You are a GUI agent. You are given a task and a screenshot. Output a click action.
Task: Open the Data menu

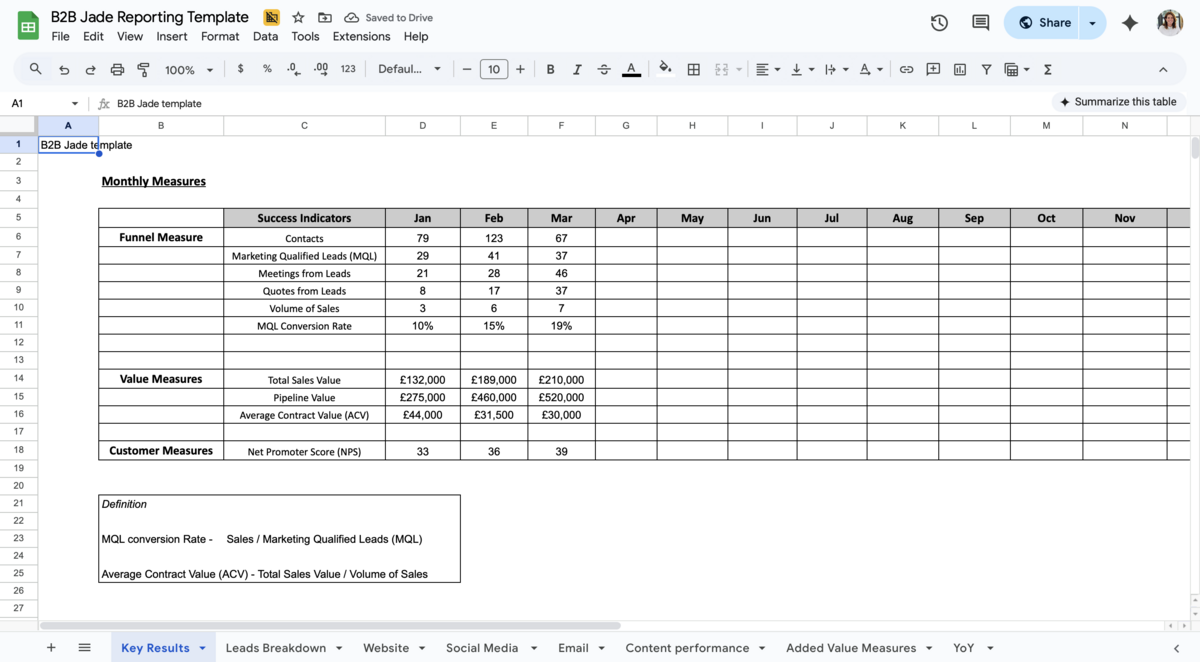(265, 36)
